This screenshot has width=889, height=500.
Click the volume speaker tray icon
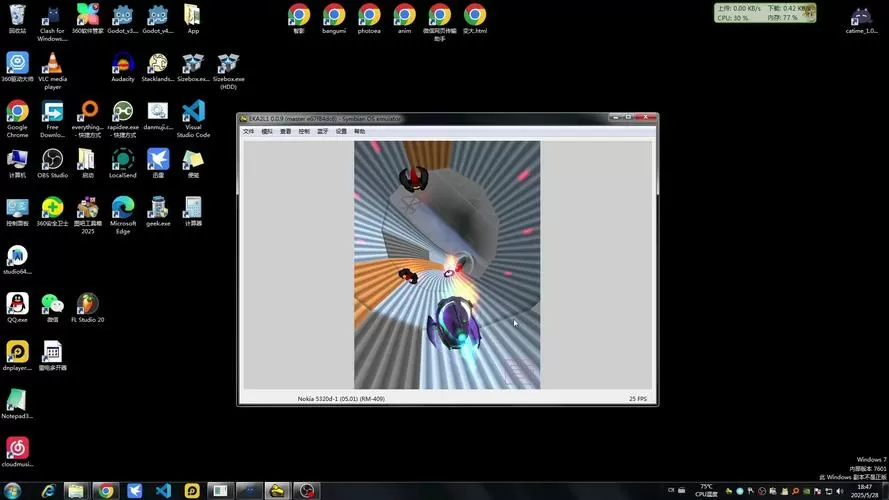[x=840, y=491]
